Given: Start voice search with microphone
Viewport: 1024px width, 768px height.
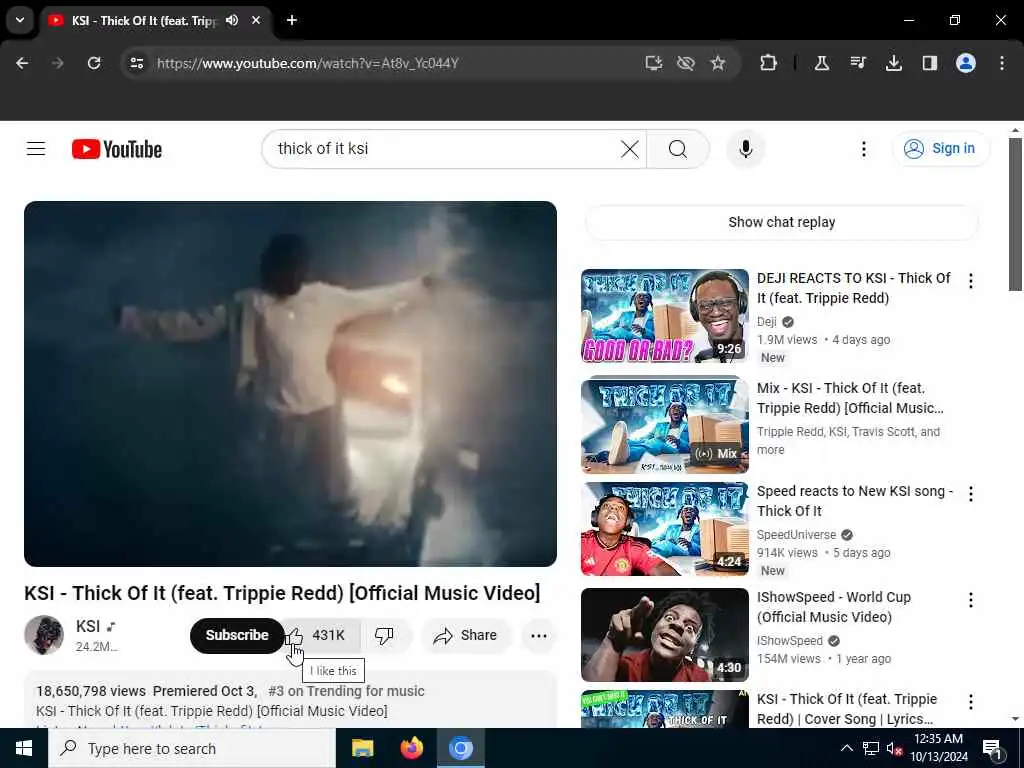Looking at the screenshot, I should [x=745, y=149].
